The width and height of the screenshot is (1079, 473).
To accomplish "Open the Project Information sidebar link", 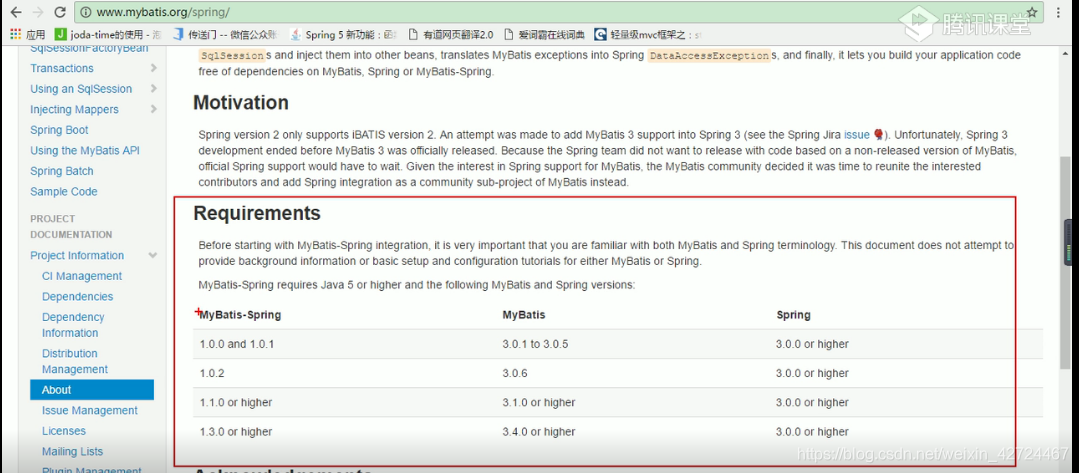I will 77,255.
